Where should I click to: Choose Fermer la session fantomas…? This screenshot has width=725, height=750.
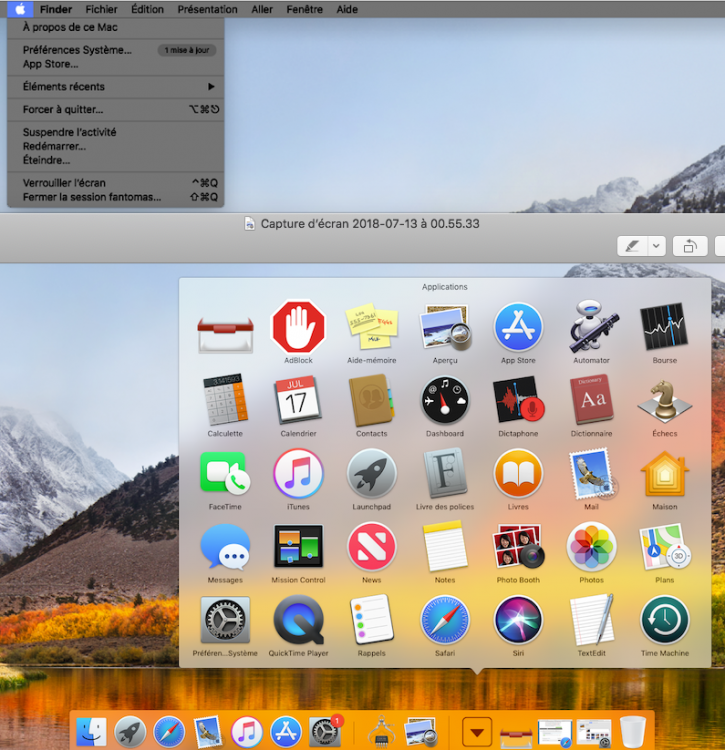coord(116,197)
